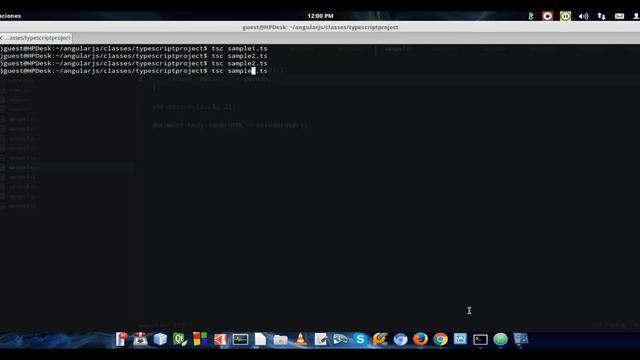Launch blue Chromium browser from dock

[x=400, y=340]
